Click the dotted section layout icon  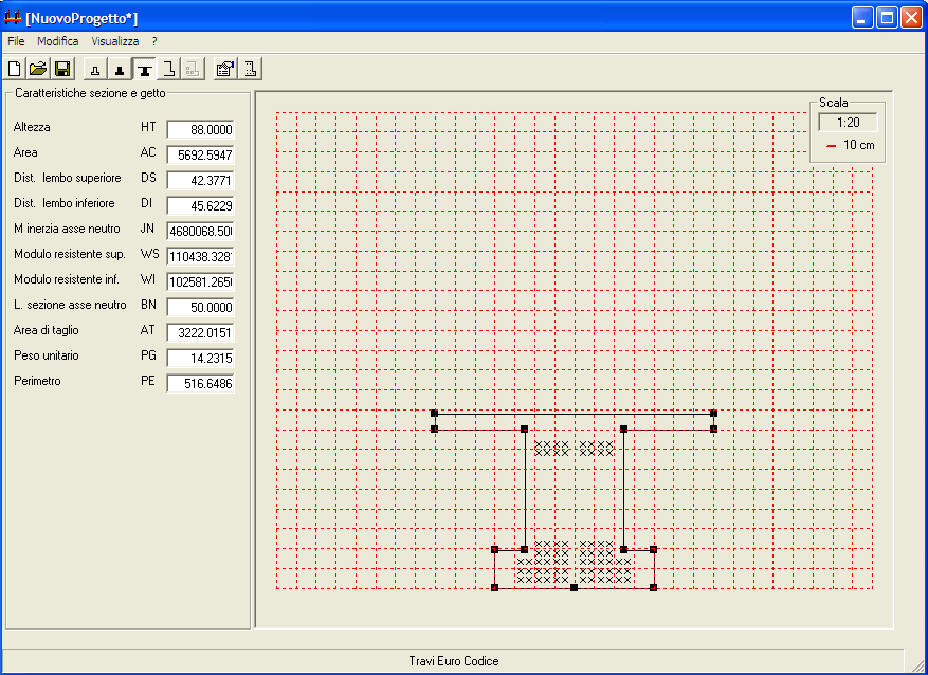250,69
